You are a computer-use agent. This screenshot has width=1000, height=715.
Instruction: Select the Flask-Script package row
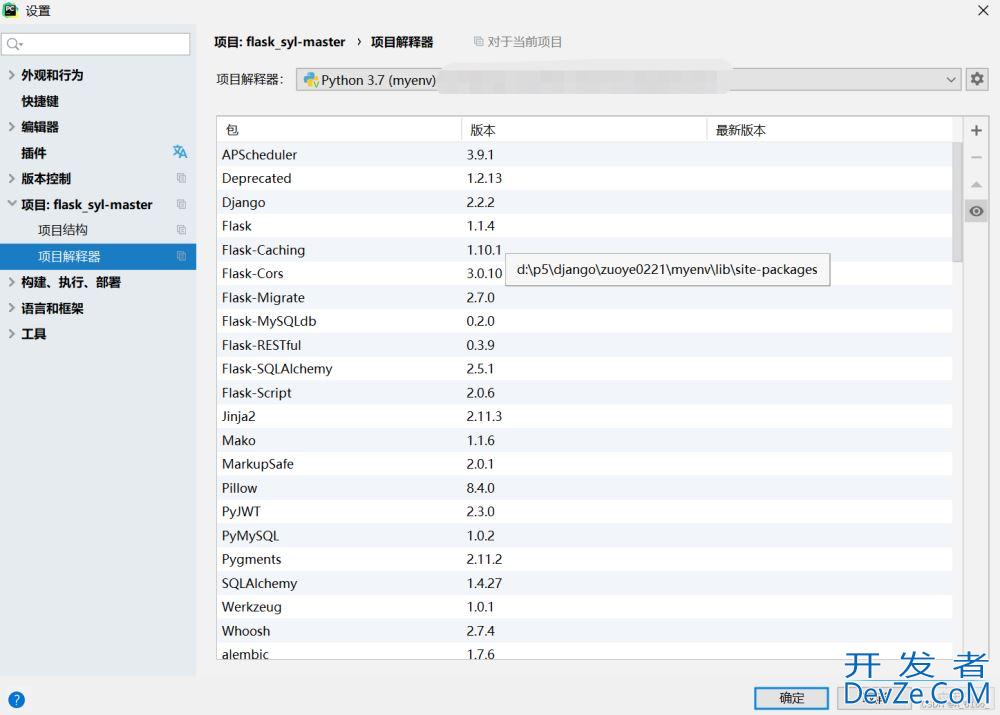(x=585, y=392)
